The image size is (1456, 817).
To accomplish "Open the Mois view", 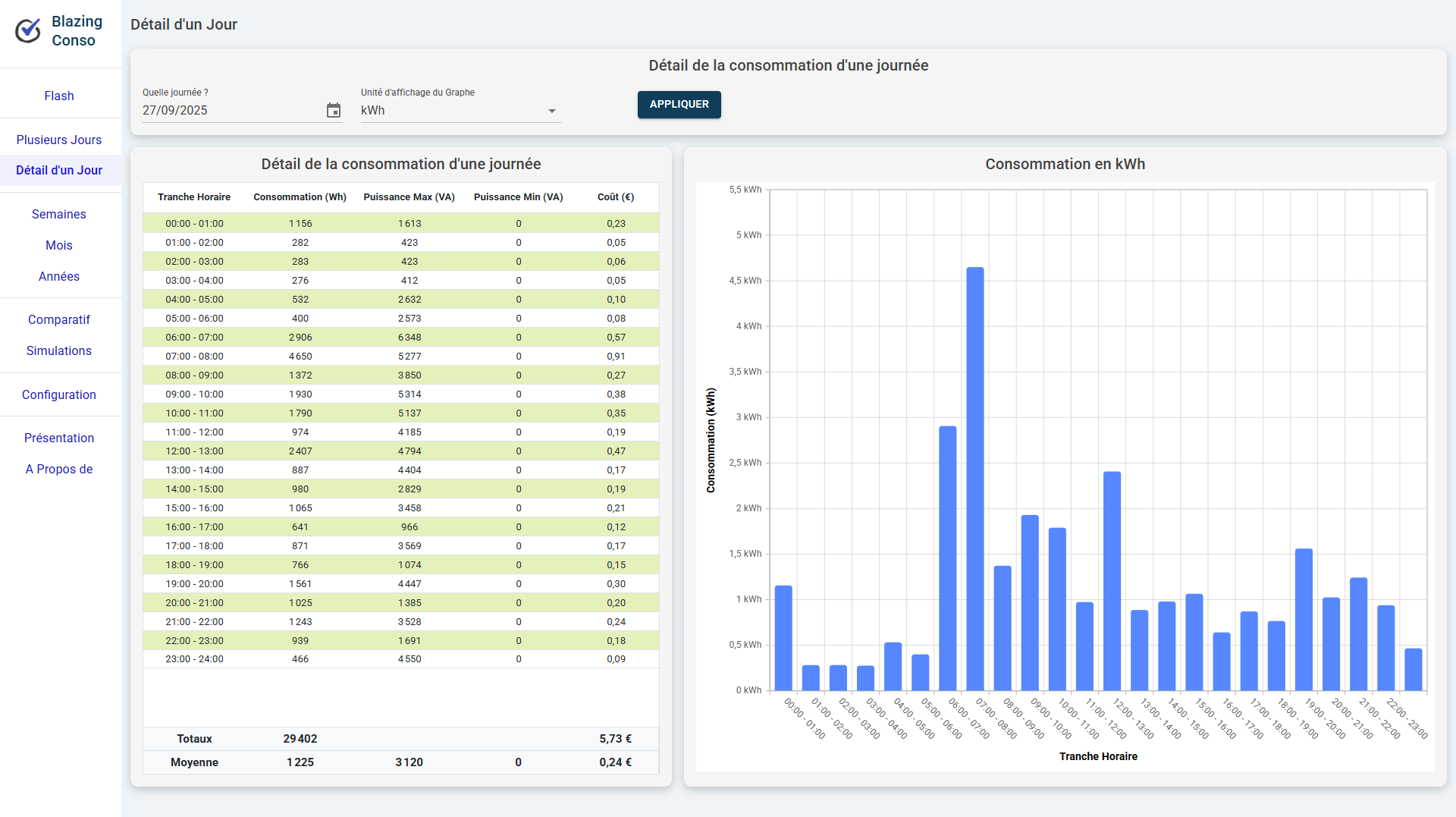I will point(59,246).
